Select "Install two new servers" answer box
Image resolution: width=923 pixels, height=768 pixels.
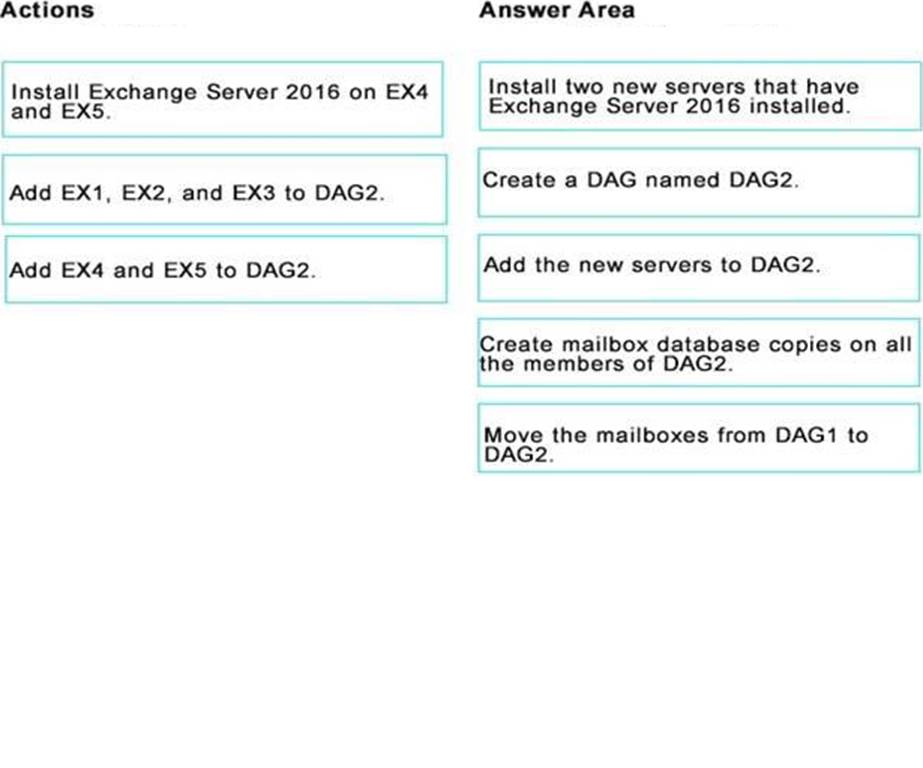[698, 96]
